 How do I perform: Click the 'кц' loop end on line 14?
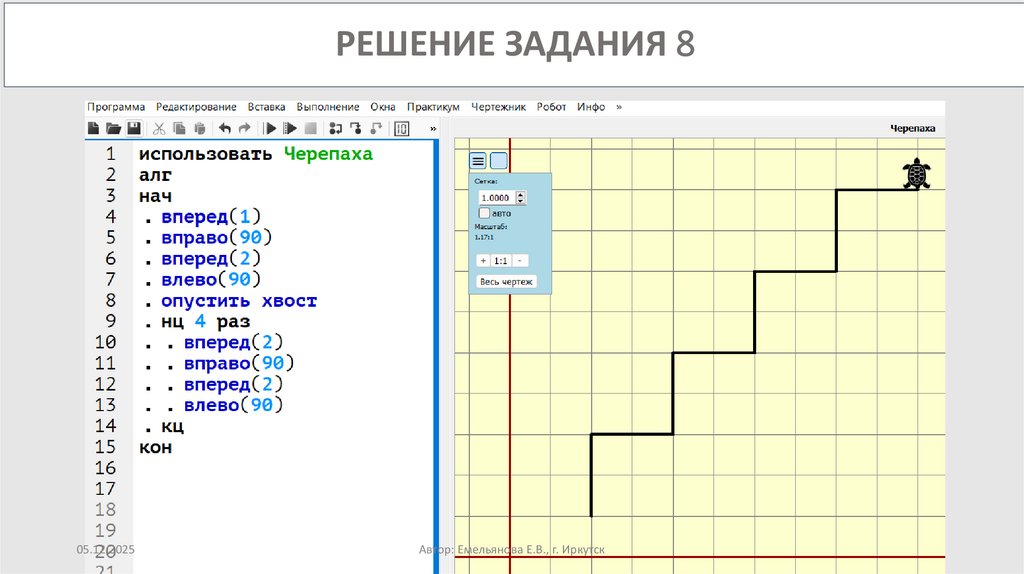[172, 426]
